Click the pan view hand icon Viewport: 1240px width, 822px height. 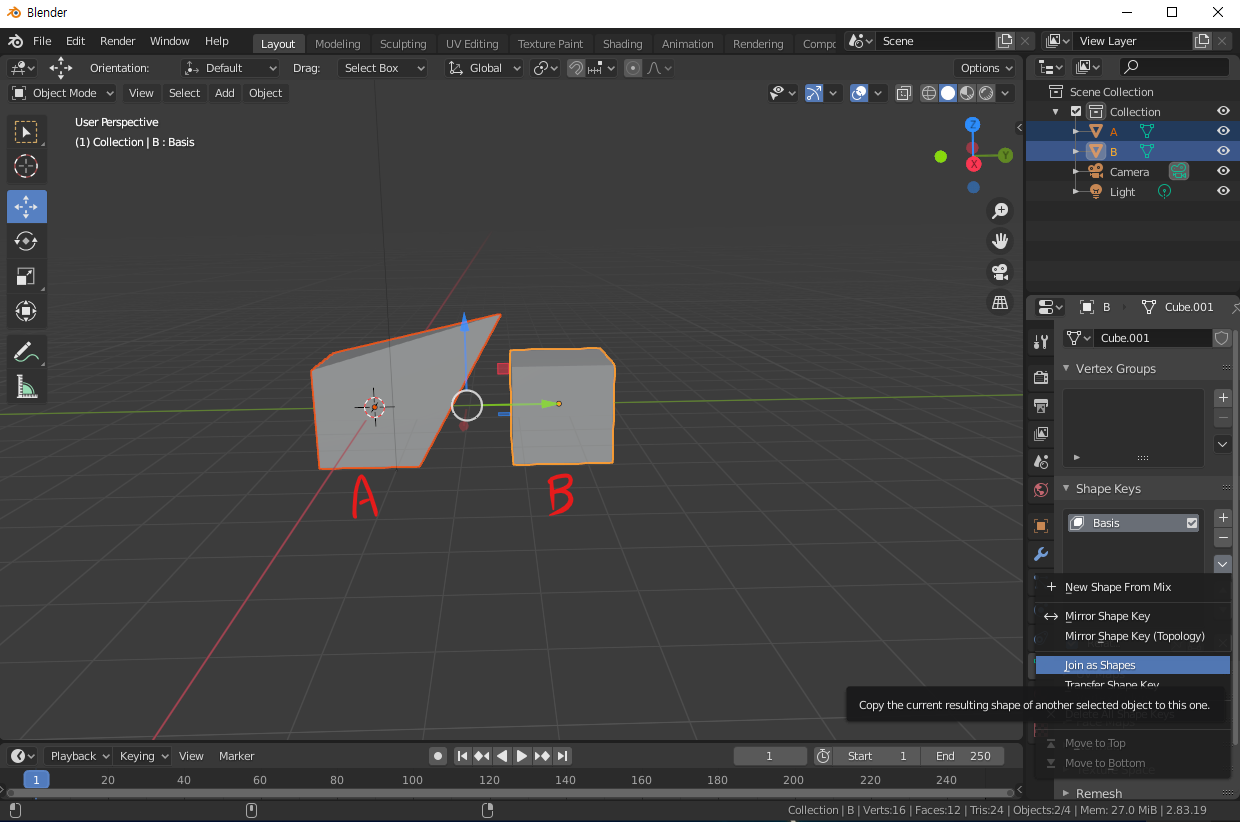999,240
